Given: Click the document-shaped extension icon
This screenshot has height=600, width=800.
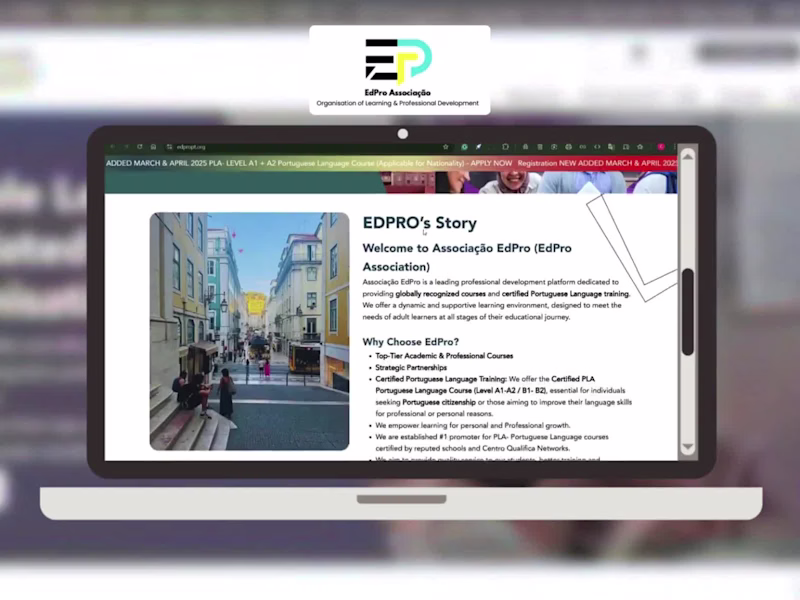Looking at the screenshot, I should [x=540, y=146].
